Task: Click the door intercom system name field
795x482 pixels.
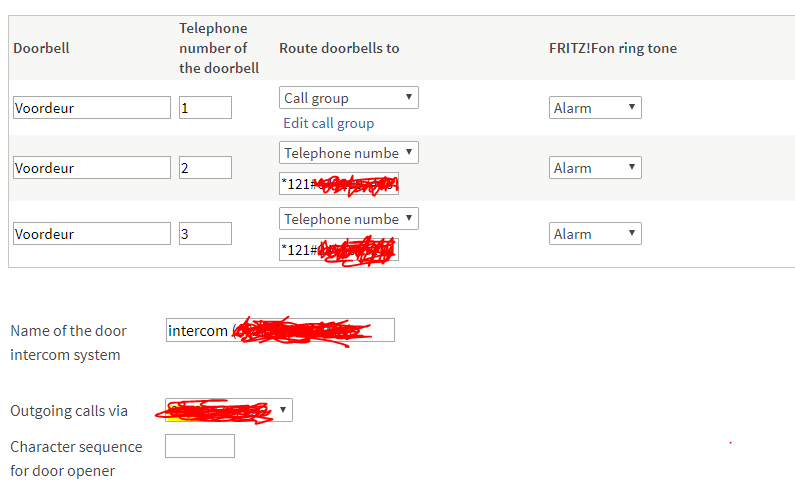Action: pyautogui.click(x=280, y=330)
